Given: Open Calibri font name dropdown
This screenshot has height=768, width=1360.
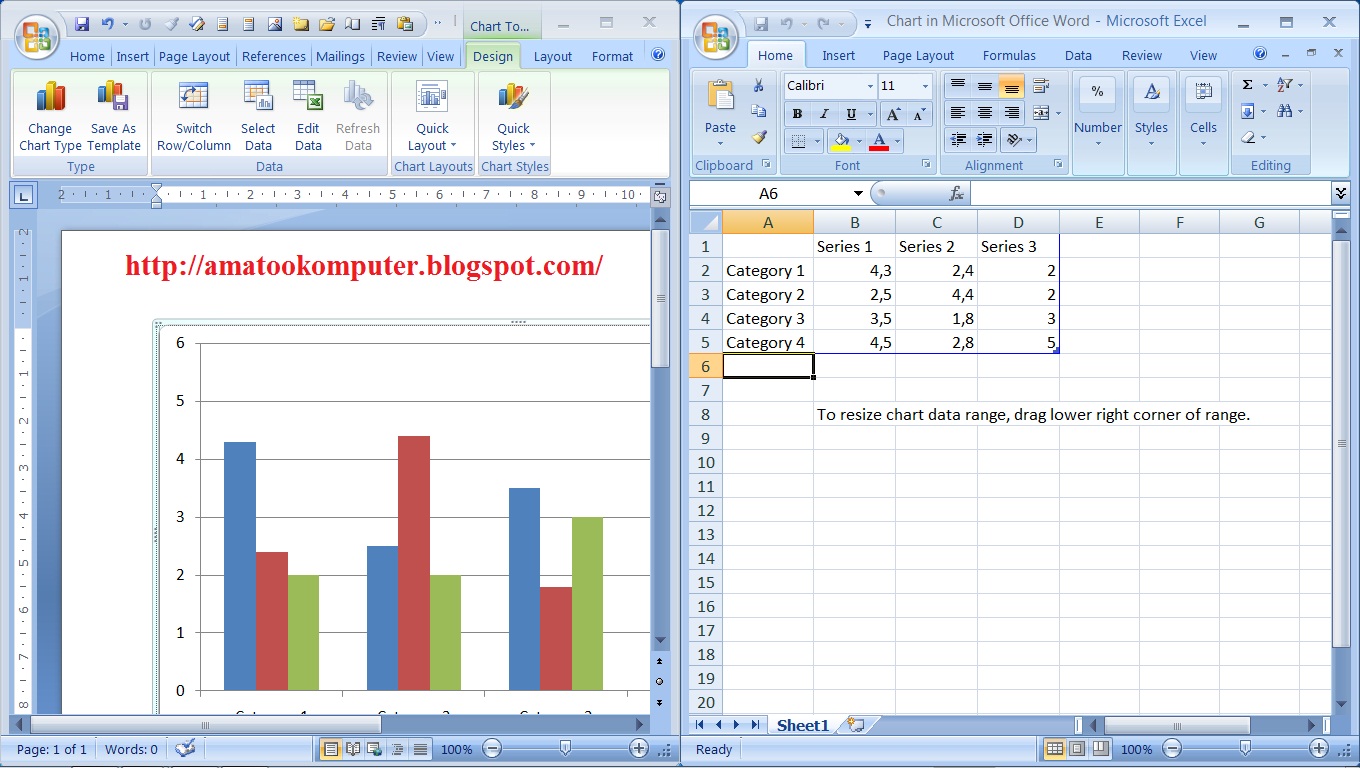Looking at the screenshot, I should 869,86.
